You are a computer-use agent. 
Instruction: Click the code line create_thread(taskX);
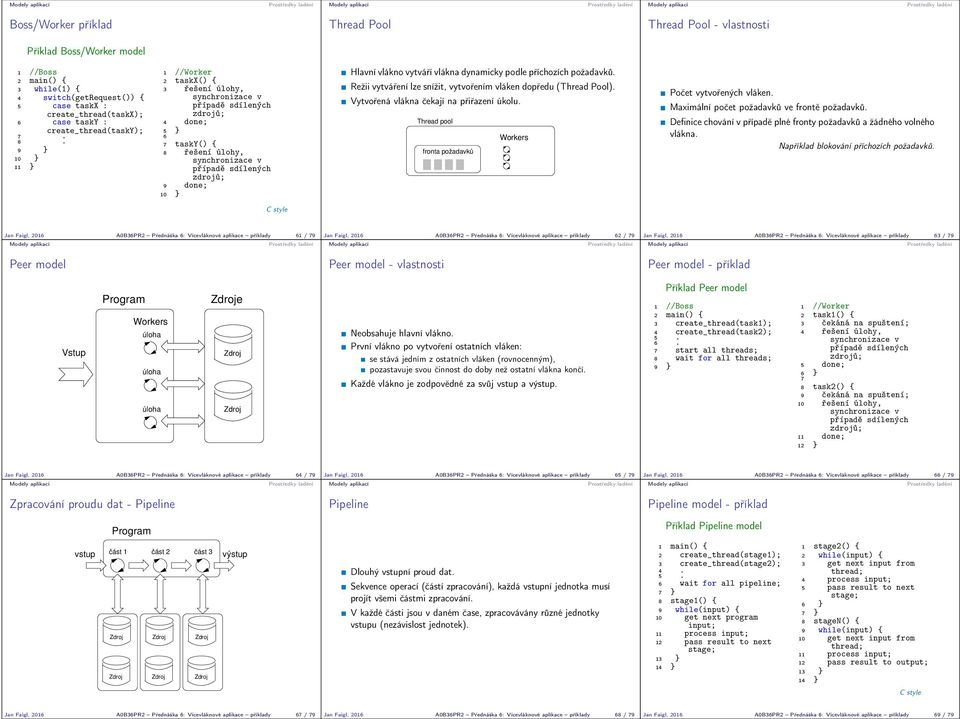coord(95,115)
